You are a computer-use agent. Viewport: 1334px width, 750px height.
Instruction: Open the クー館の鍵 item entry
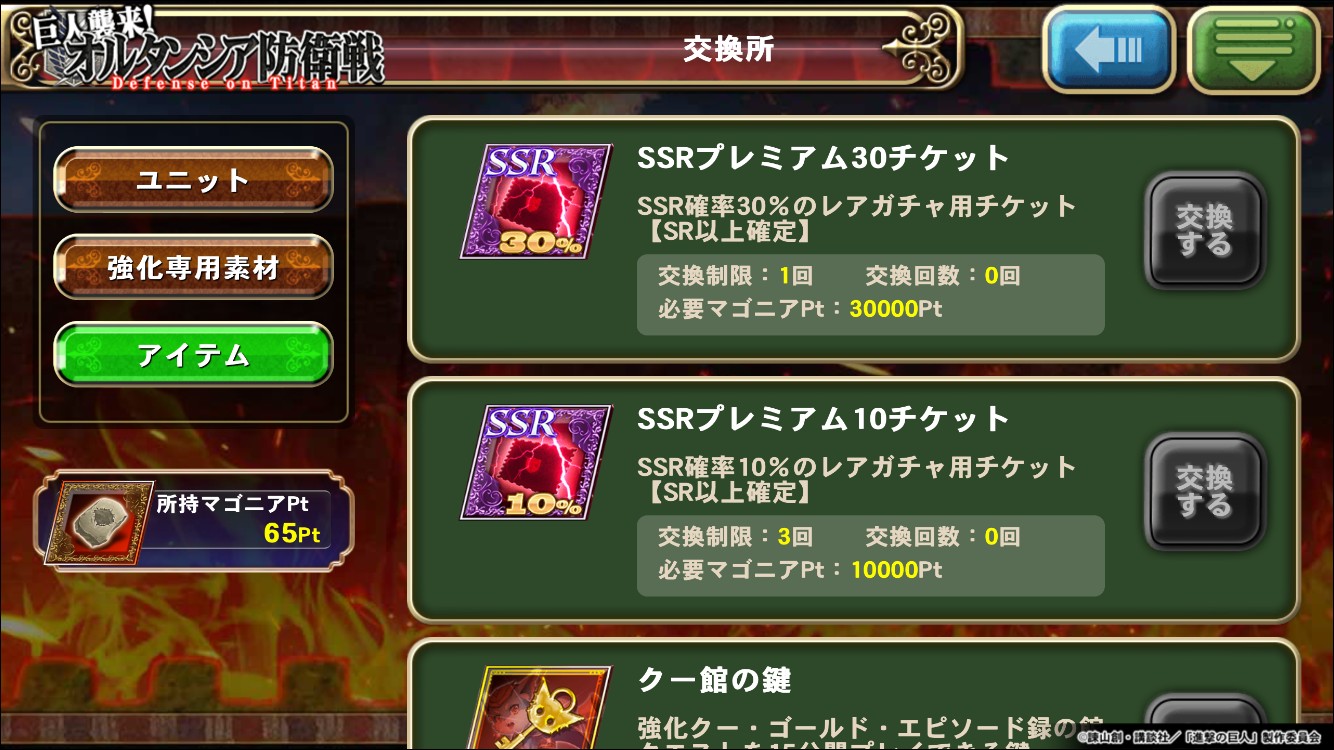click(x=854, y=695)
